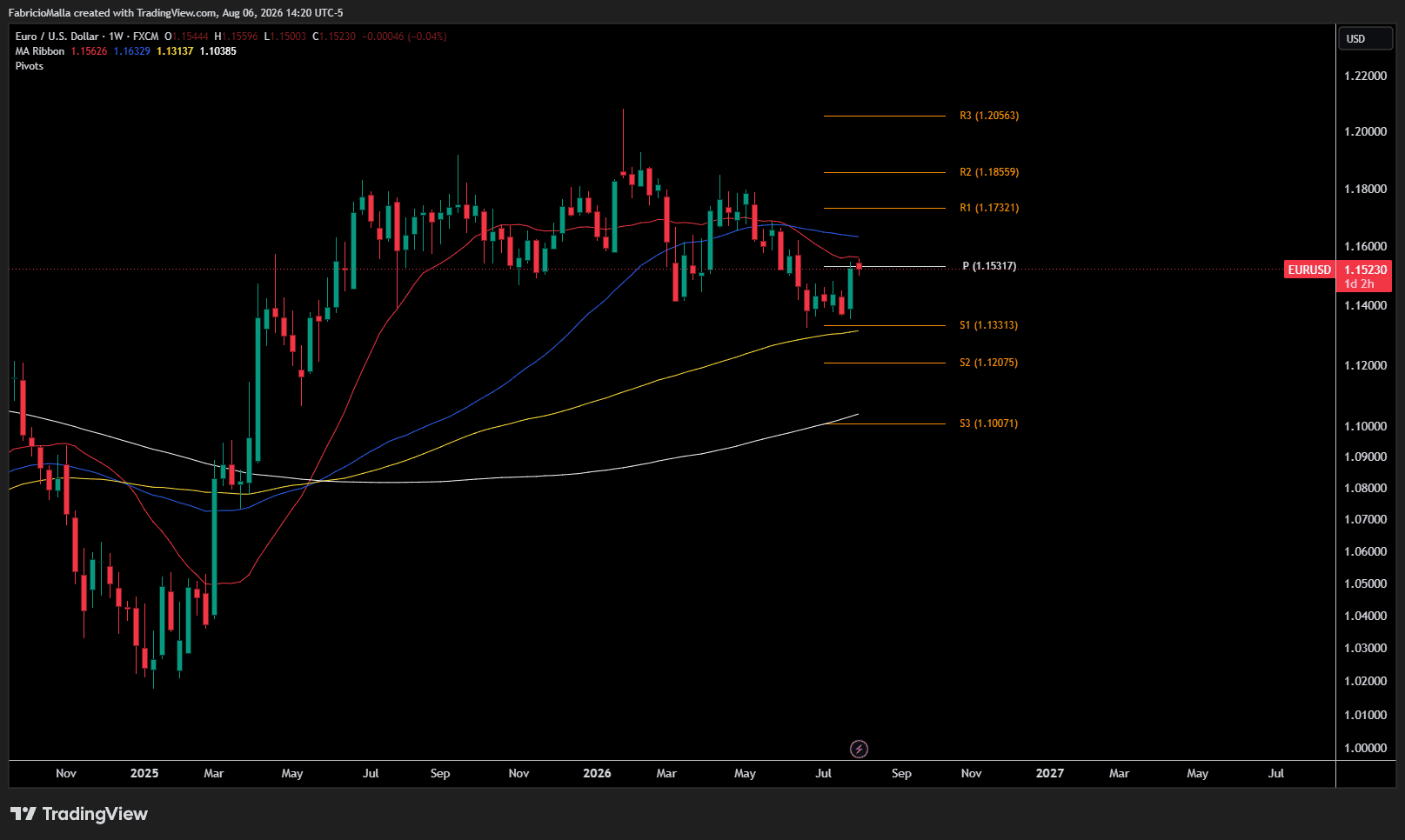The image size is (1405, 840).
Task: Click the 2026 label on the time axis
Action: [x=597, y=773]
